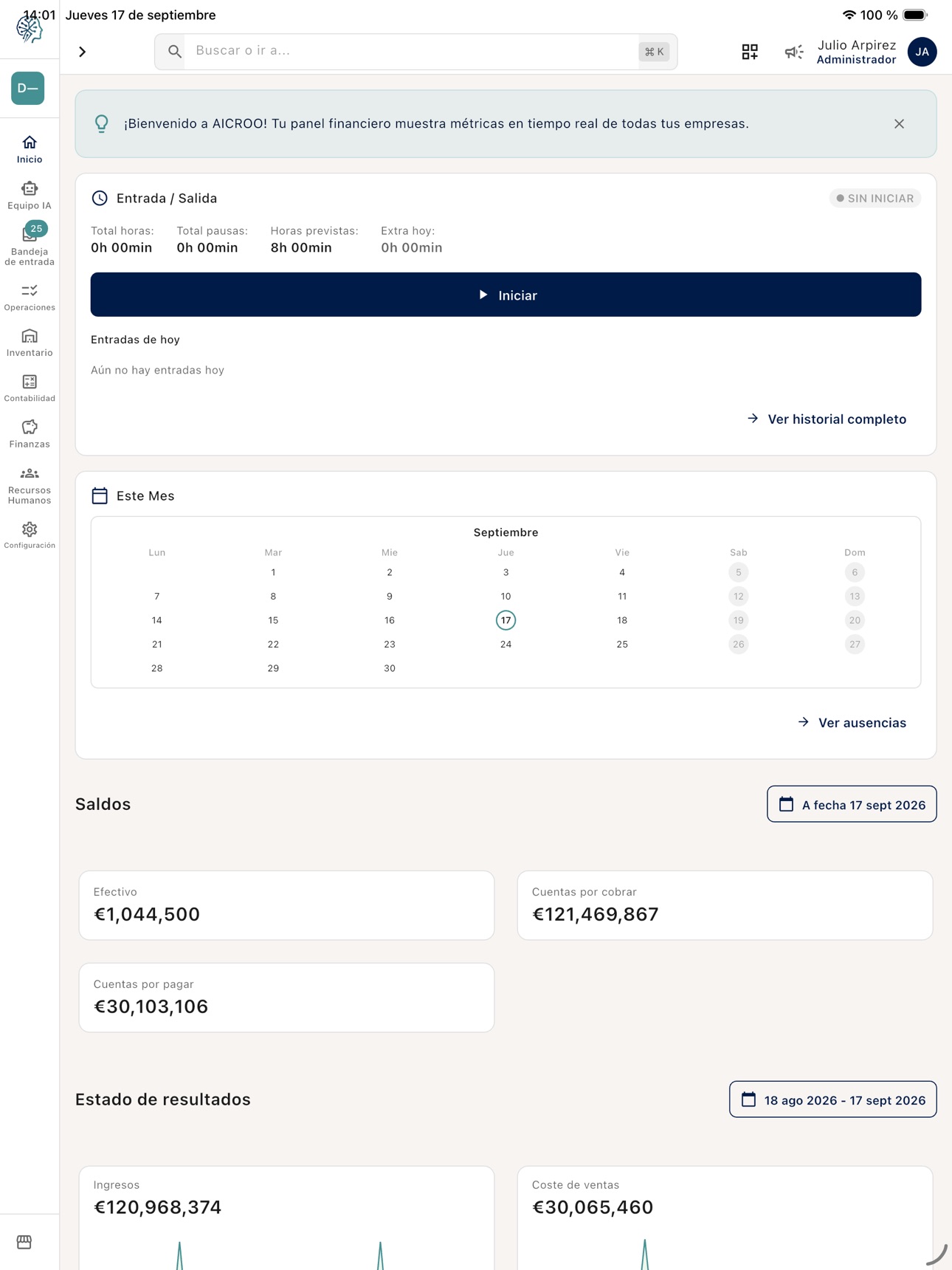The width and height of the screenshot is (952, 1270).
Task: Open the 'A fecha 17 sept 2026' date picker
Action: coord(852,804)
